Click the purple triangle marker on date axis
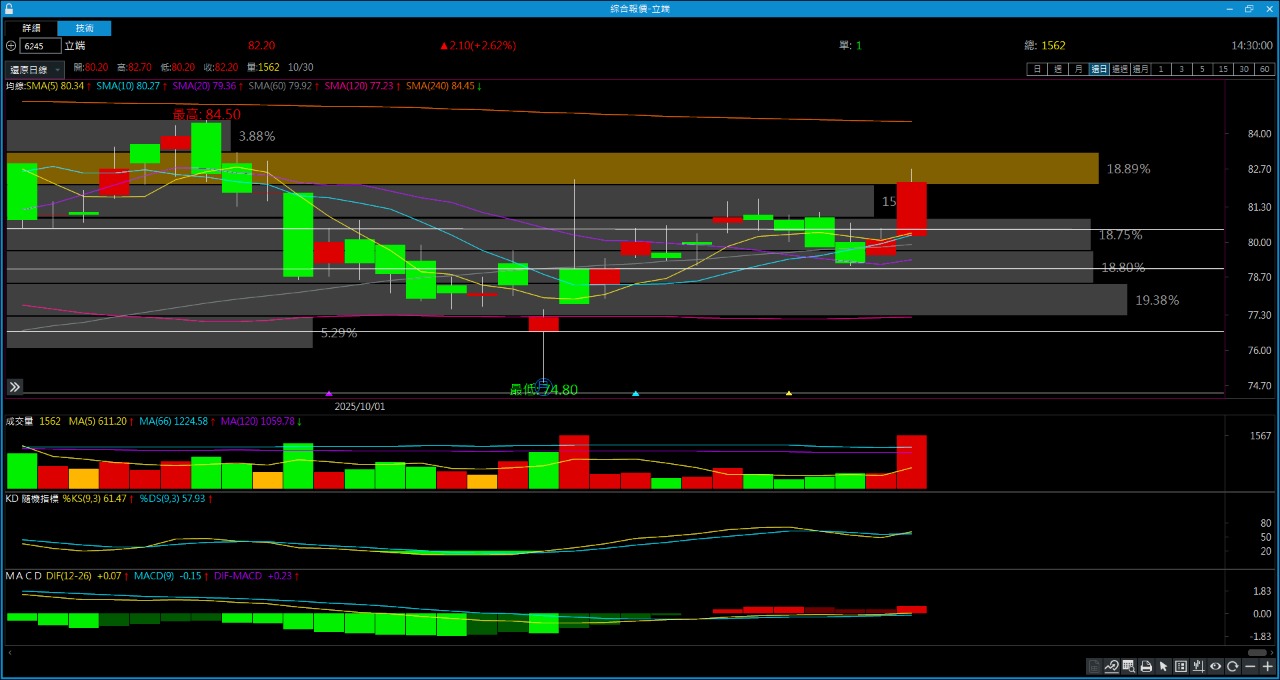 329,394
